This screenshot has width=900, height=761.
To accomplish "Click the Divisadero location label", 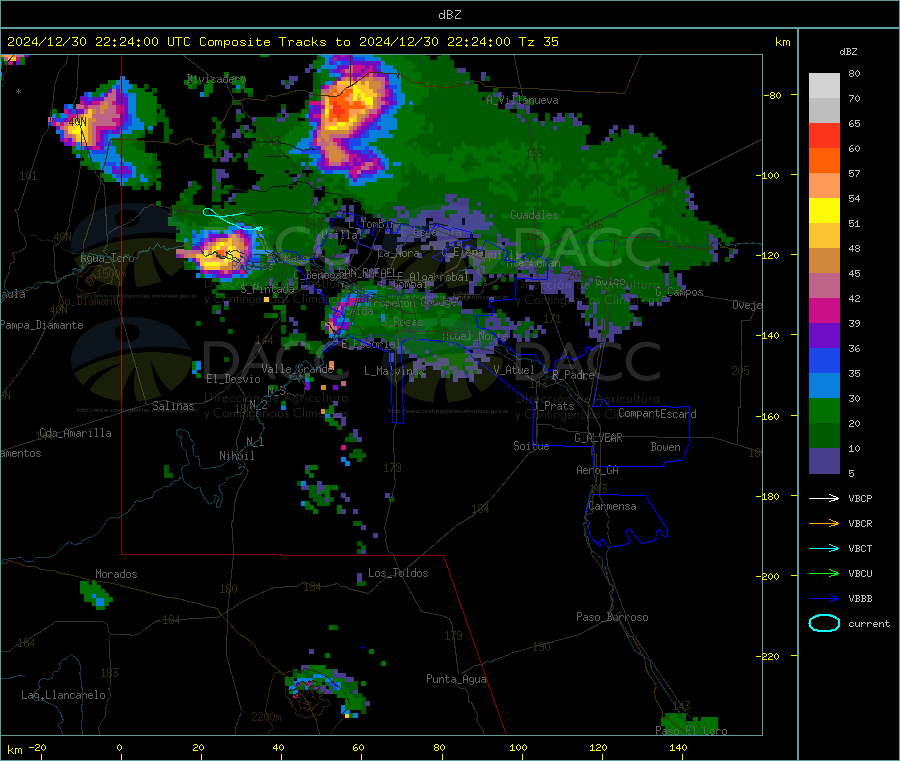I will tap(216, 79).
